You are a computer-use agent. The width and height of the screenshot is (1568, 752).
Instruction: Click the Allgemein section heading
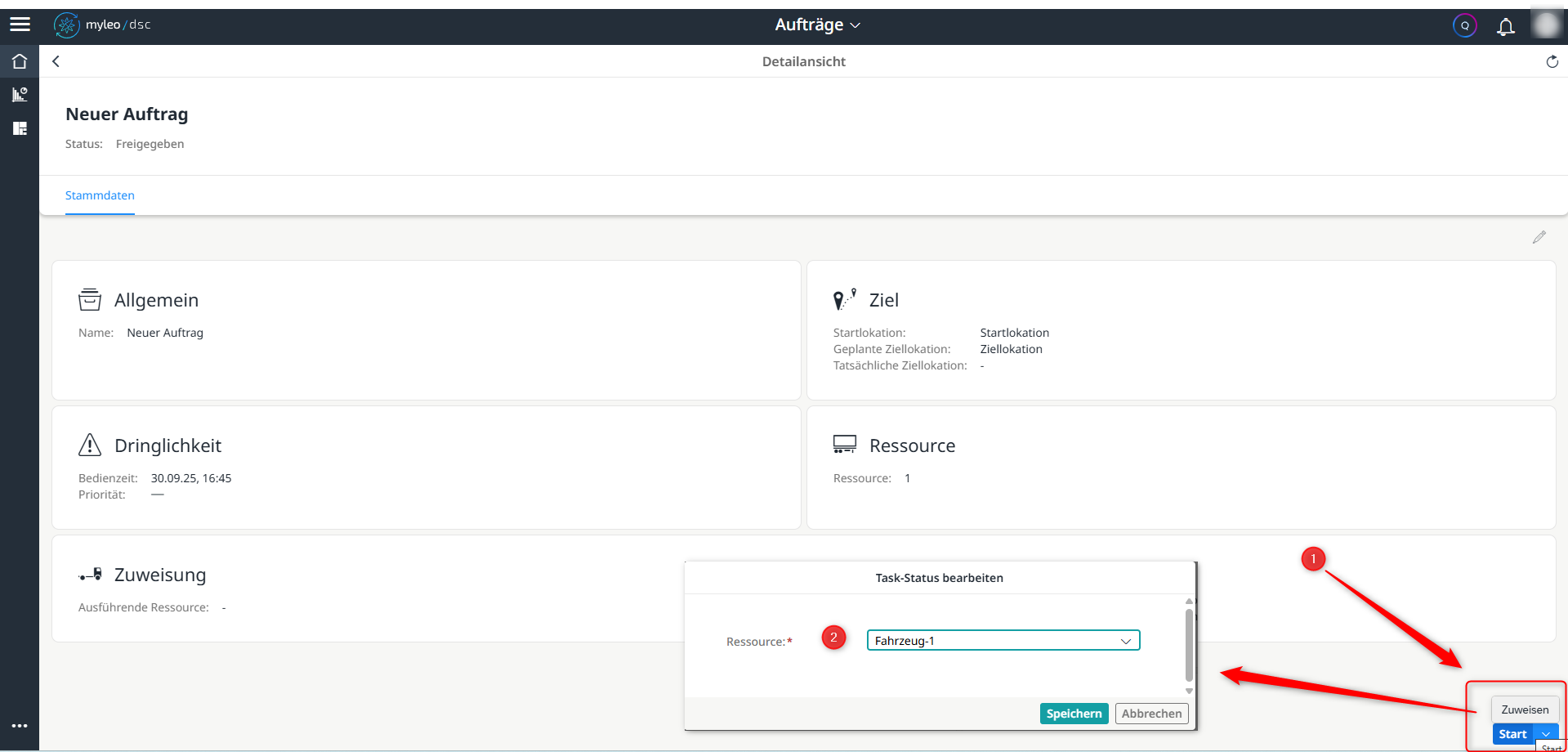(x=156, y=300)
